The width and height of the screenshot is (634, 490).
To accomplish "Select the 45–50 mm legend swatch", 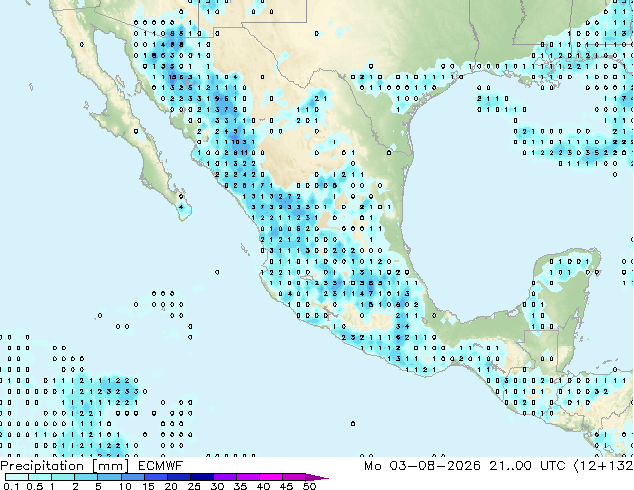I will click(294, 477).
